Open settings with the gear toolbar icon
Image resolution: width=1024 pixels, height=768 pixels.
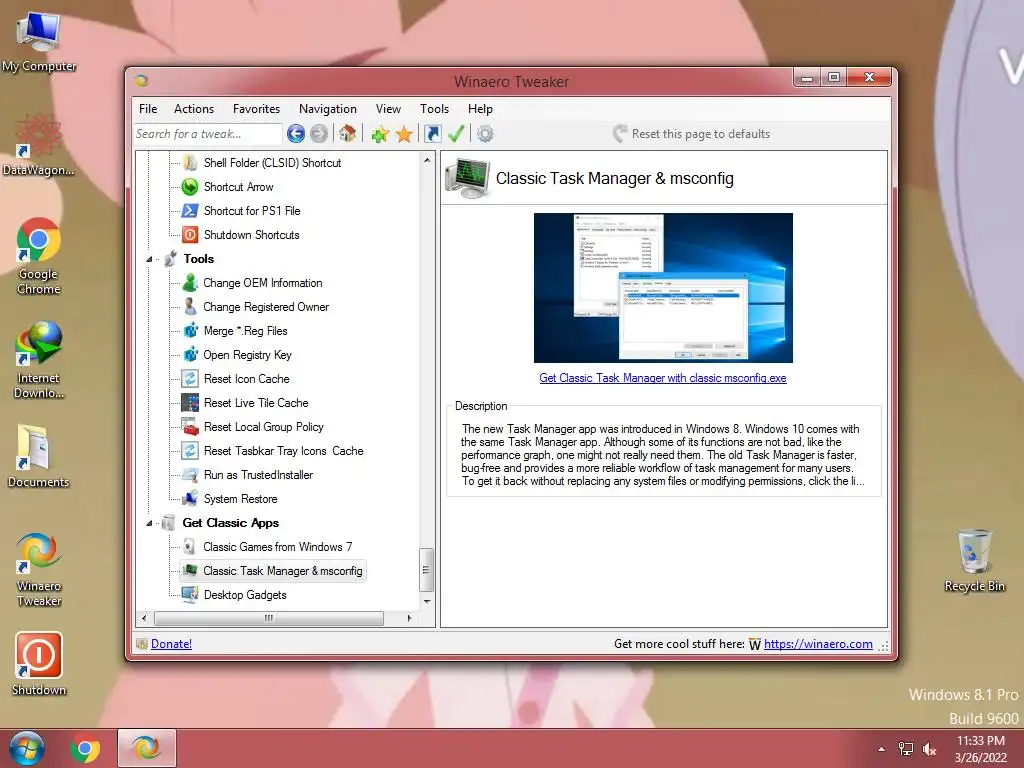[x=485, y=134]
